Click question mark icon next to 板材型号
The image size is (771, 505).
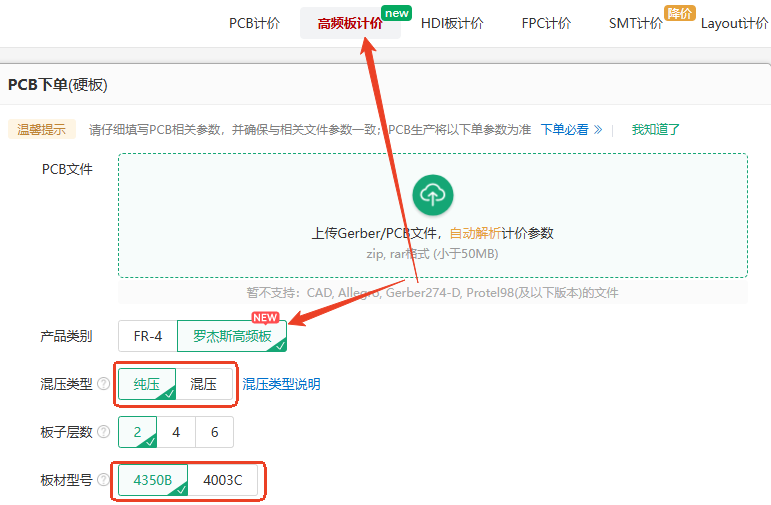pyautogui.click(x=104, y=480)
